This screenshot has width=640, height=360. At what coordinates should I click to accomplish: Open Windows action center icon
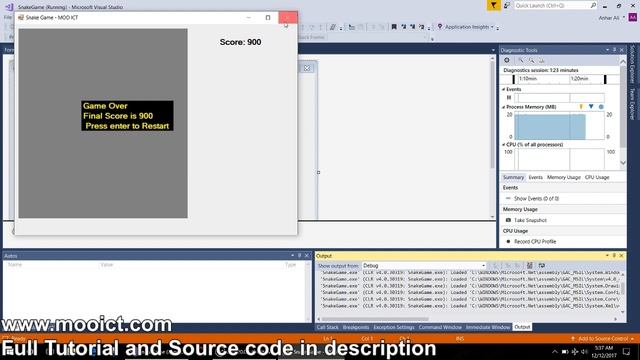627,351
